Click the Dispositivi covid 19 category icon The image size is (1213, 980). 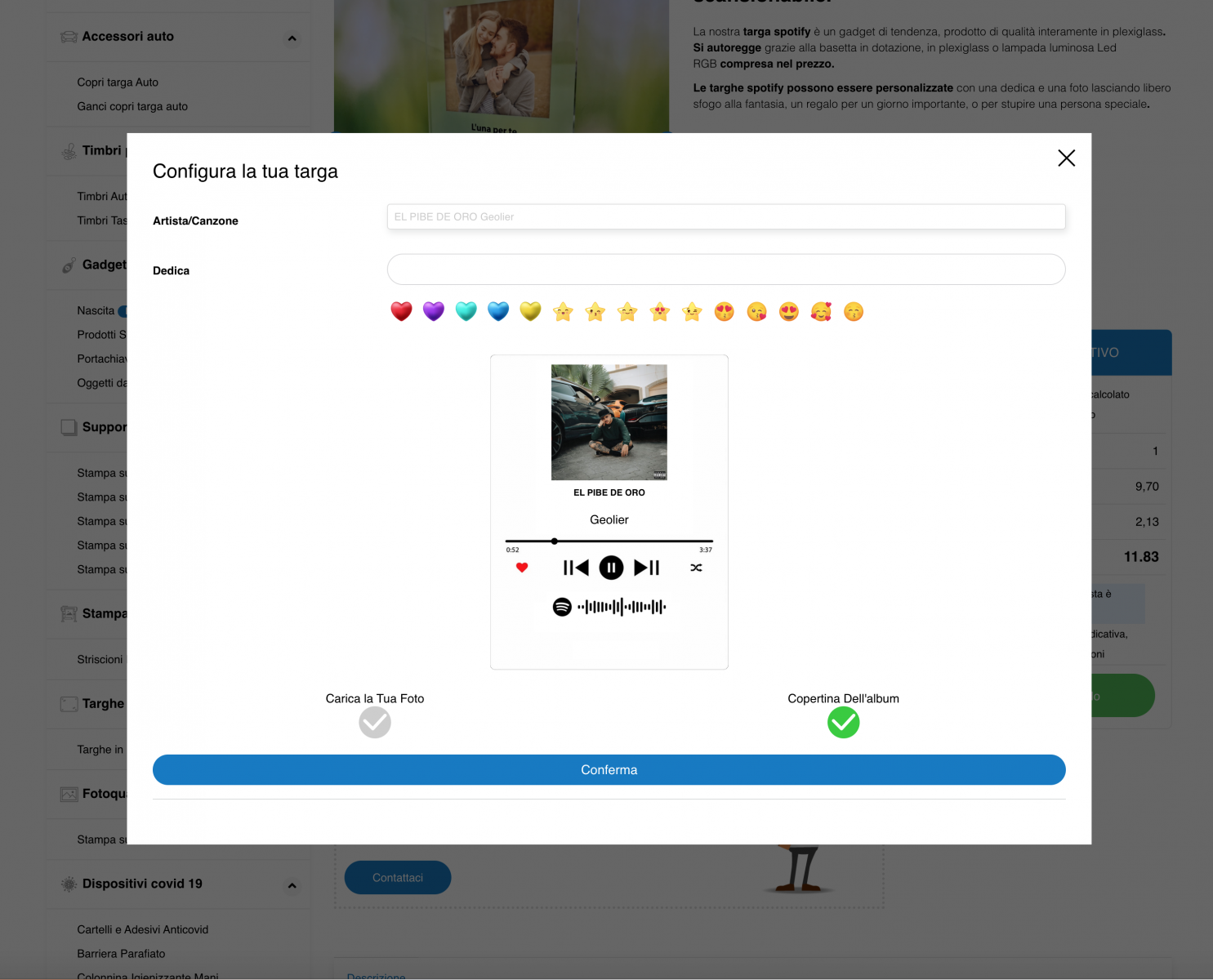click(69, 884)
